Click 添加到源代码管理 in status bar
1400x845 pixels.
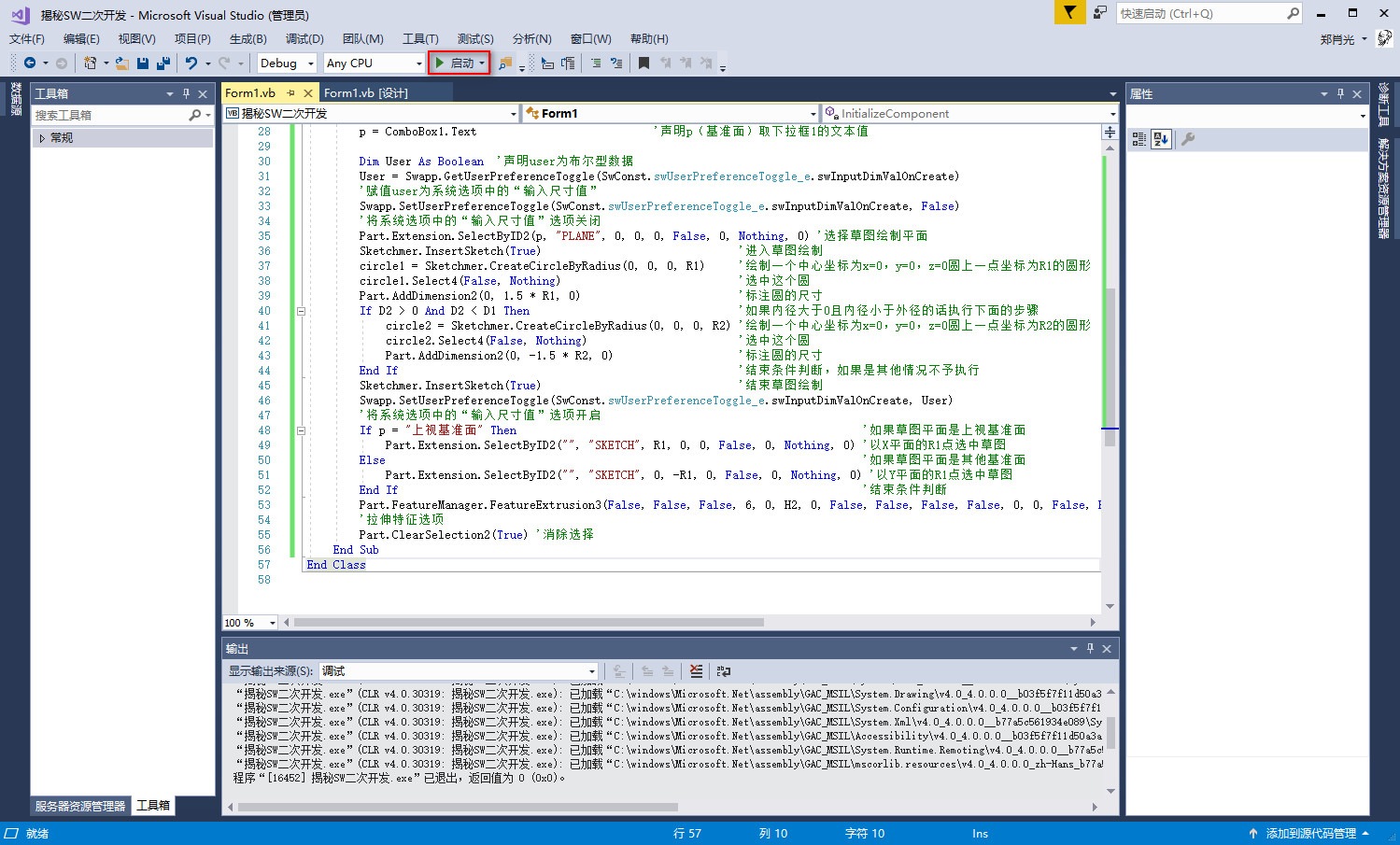[x=1310, y=834]
